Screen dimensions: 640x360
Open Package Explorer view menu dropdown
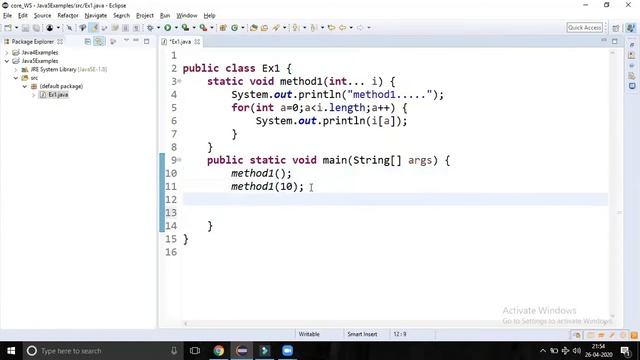tap(126, 41)
